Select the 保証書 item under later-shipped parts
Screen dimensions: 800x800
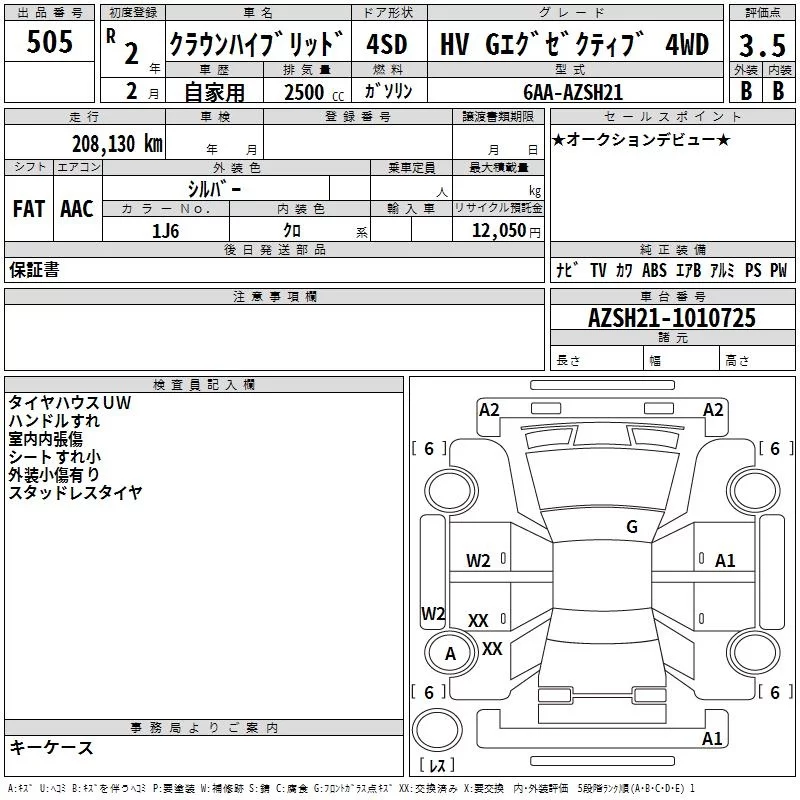(34, 269)
